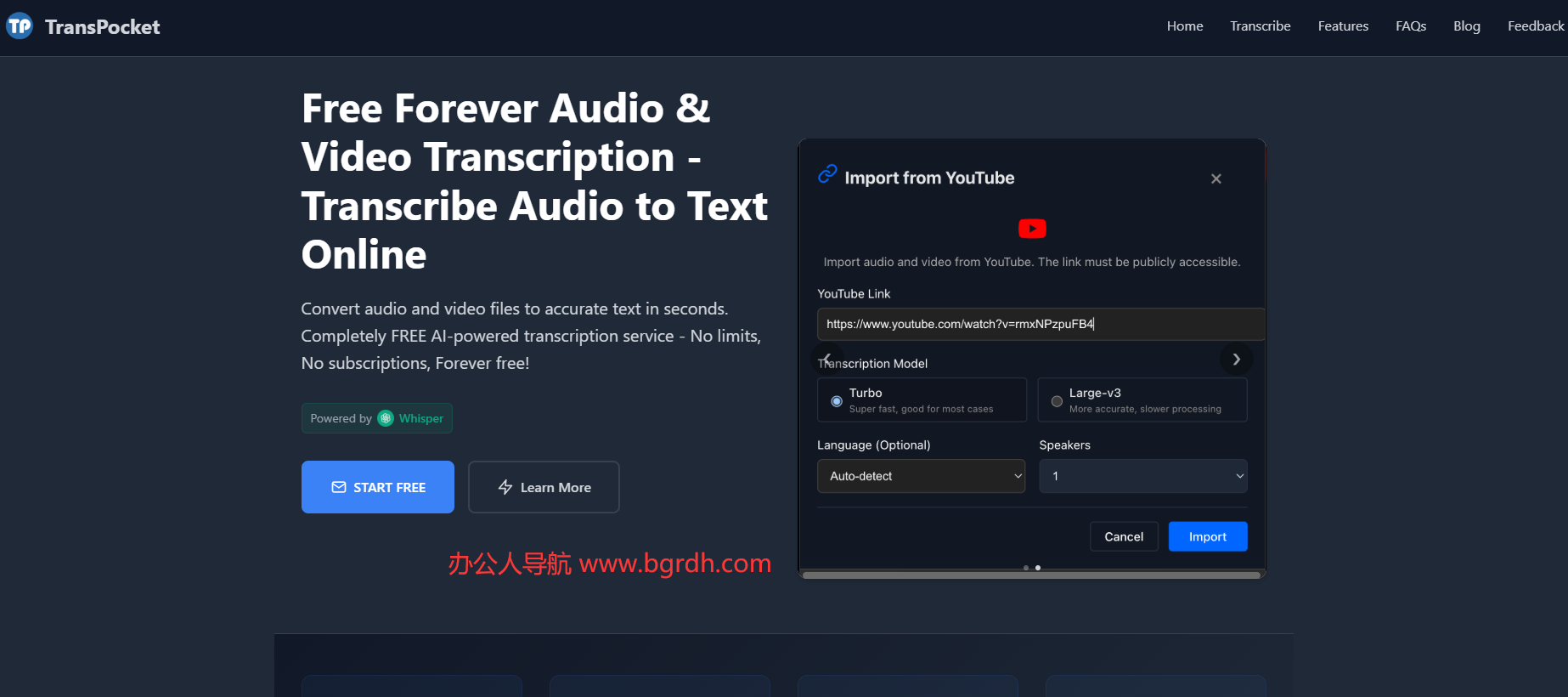
Task: Select the Turbo transcription model
Action: pyautogui.click(x=922, y=399)
